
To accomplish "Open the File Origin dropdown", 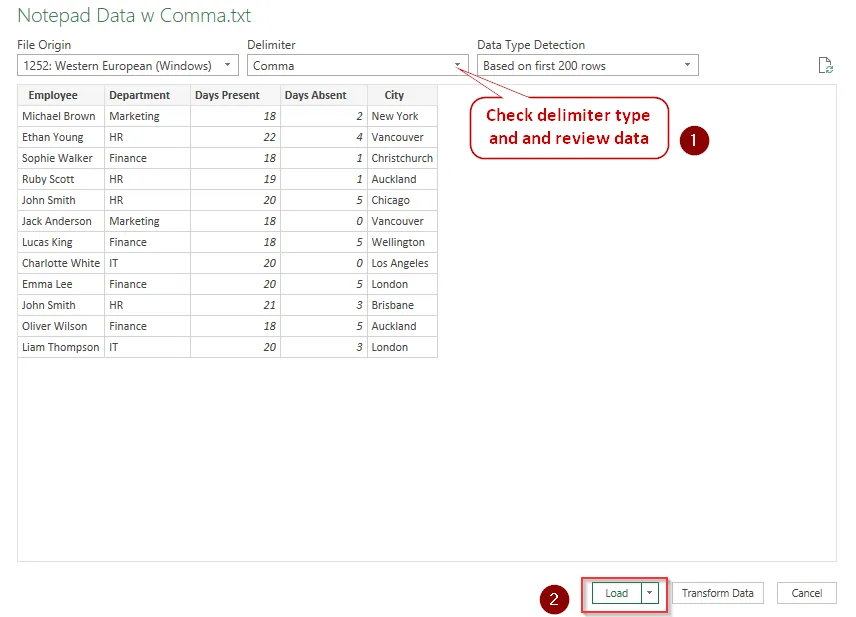I will (x=128, y=66).
